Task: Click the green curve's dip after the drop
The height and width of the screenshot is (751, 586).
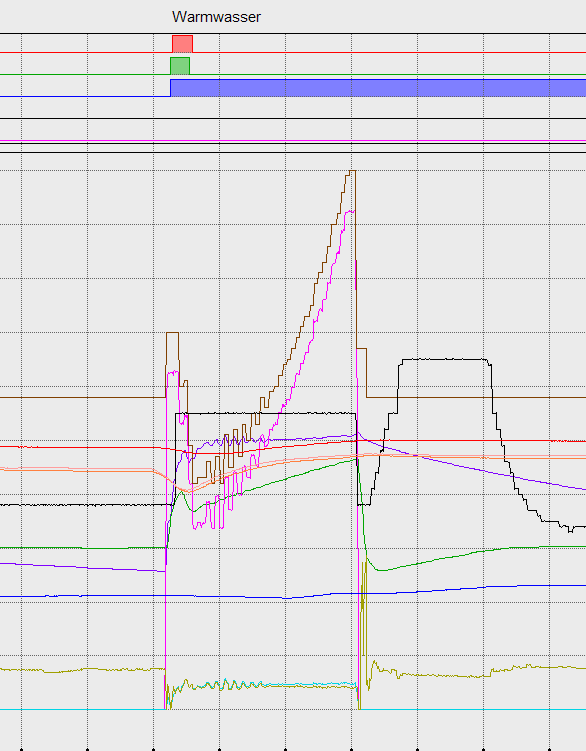Action: 381,569
